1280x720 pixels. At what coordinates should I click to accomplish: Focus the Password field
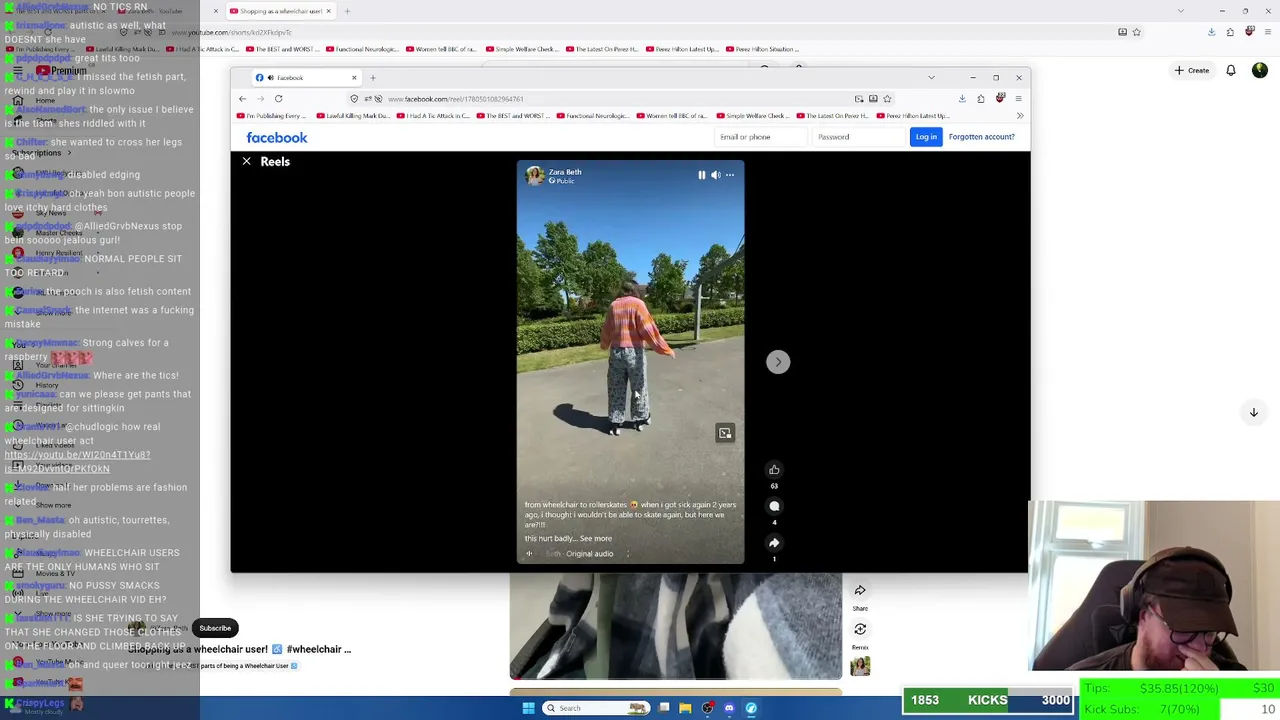pos(857,137)
